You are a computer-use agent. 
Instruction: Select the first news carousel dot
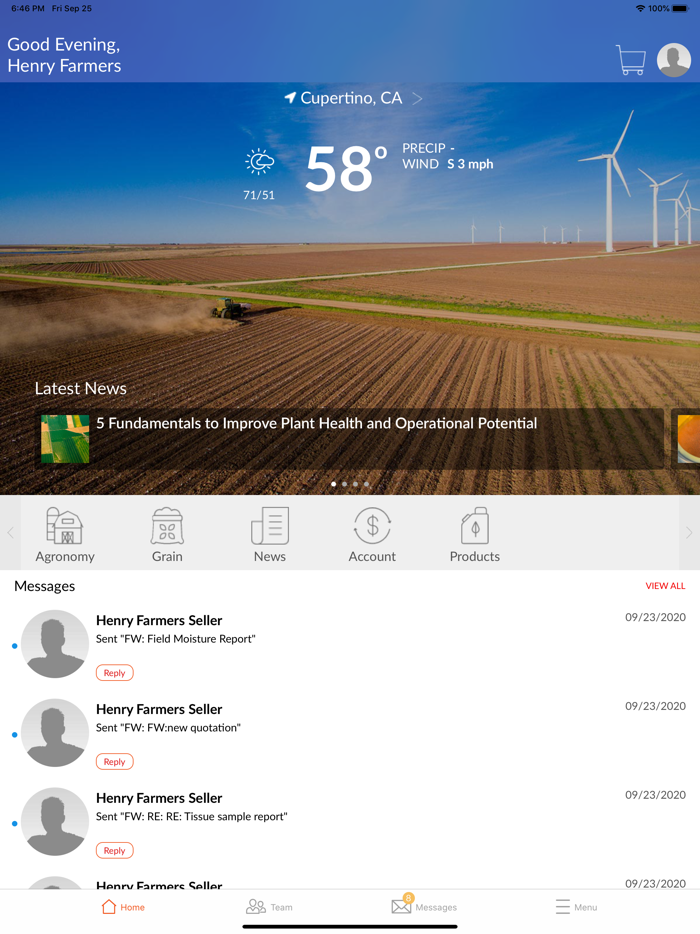(x=334, y=484)
